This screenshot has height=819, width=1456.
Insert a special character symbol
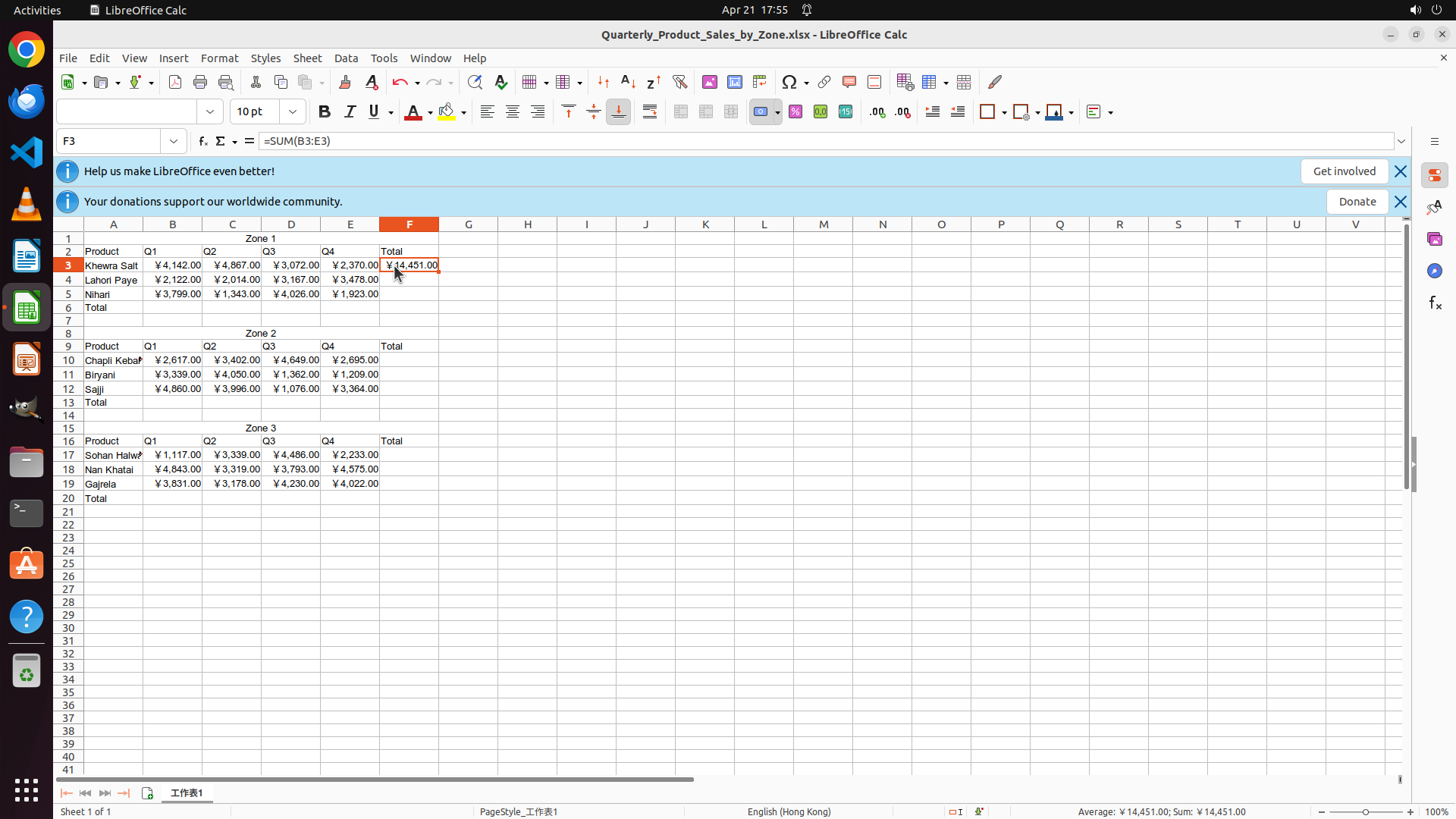[789, 82]
